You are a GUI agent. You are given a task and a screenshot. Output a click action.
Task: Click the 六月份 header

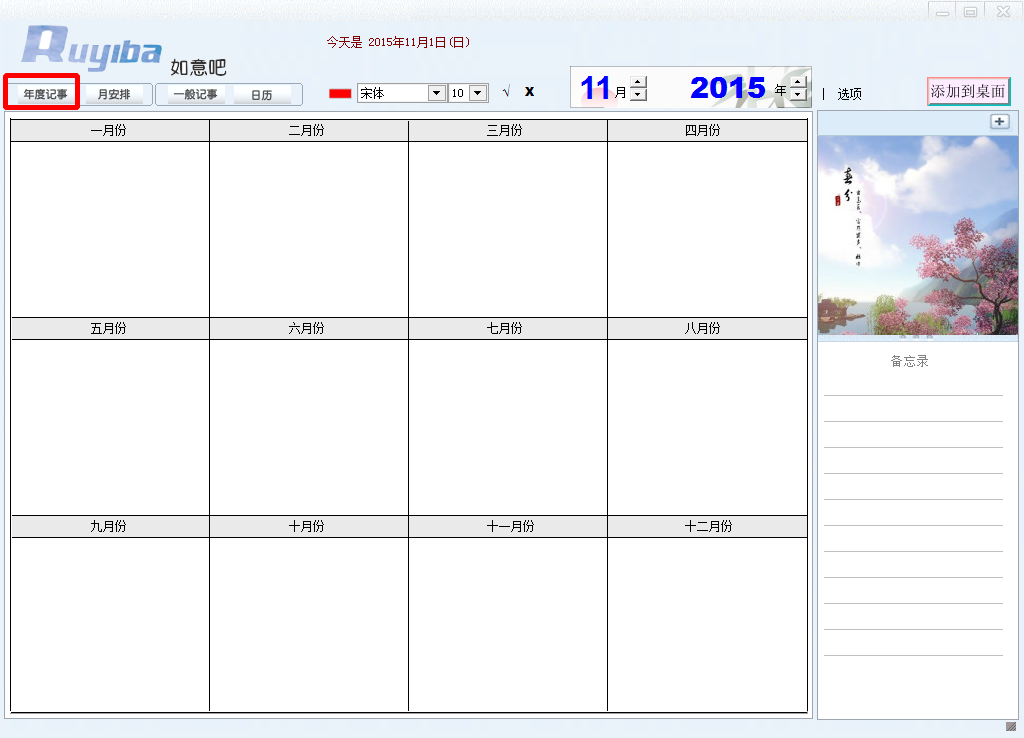[309, 329]
